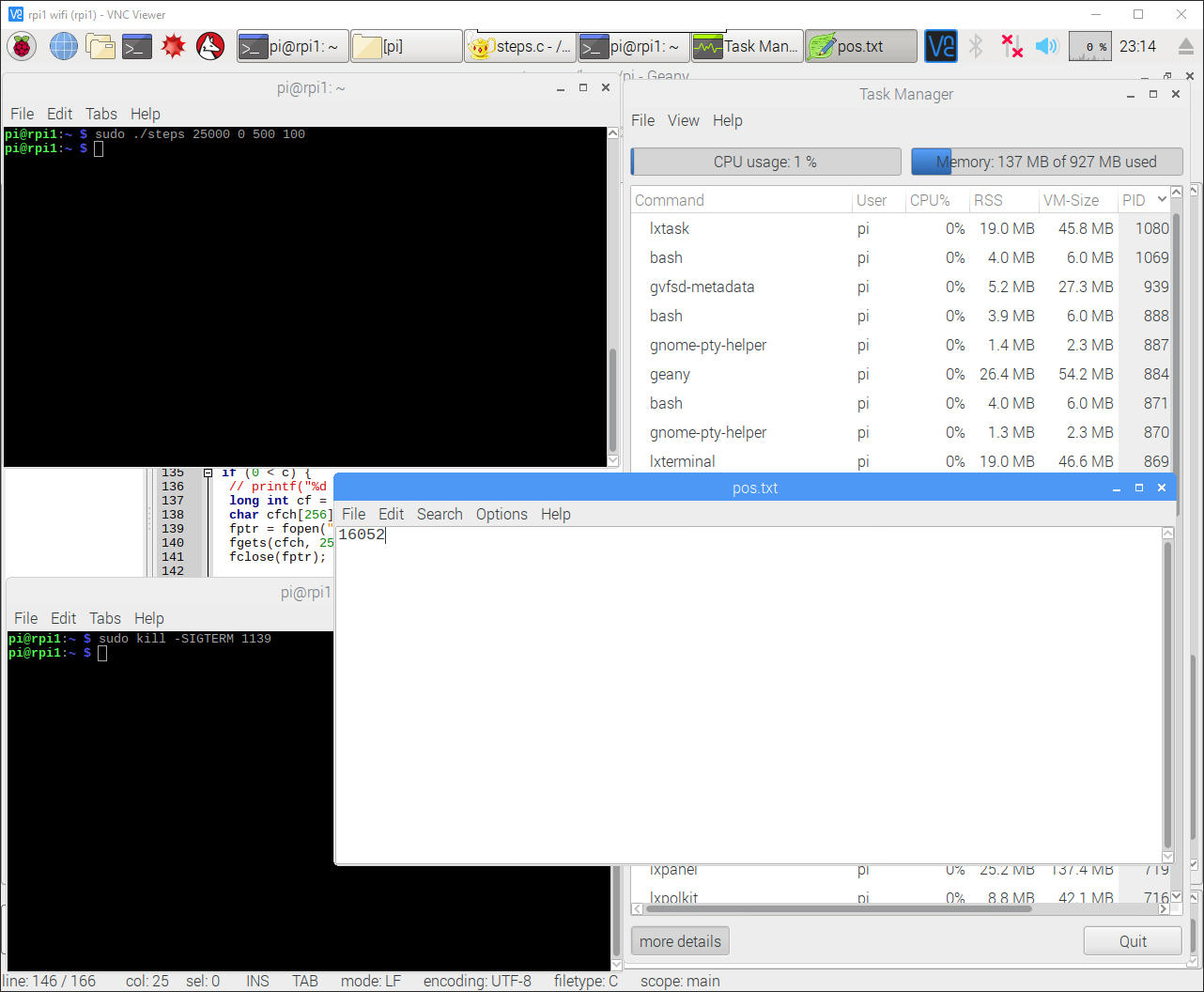
Task: Click the Bluetooth tray icon
Action: pos(976,46)
